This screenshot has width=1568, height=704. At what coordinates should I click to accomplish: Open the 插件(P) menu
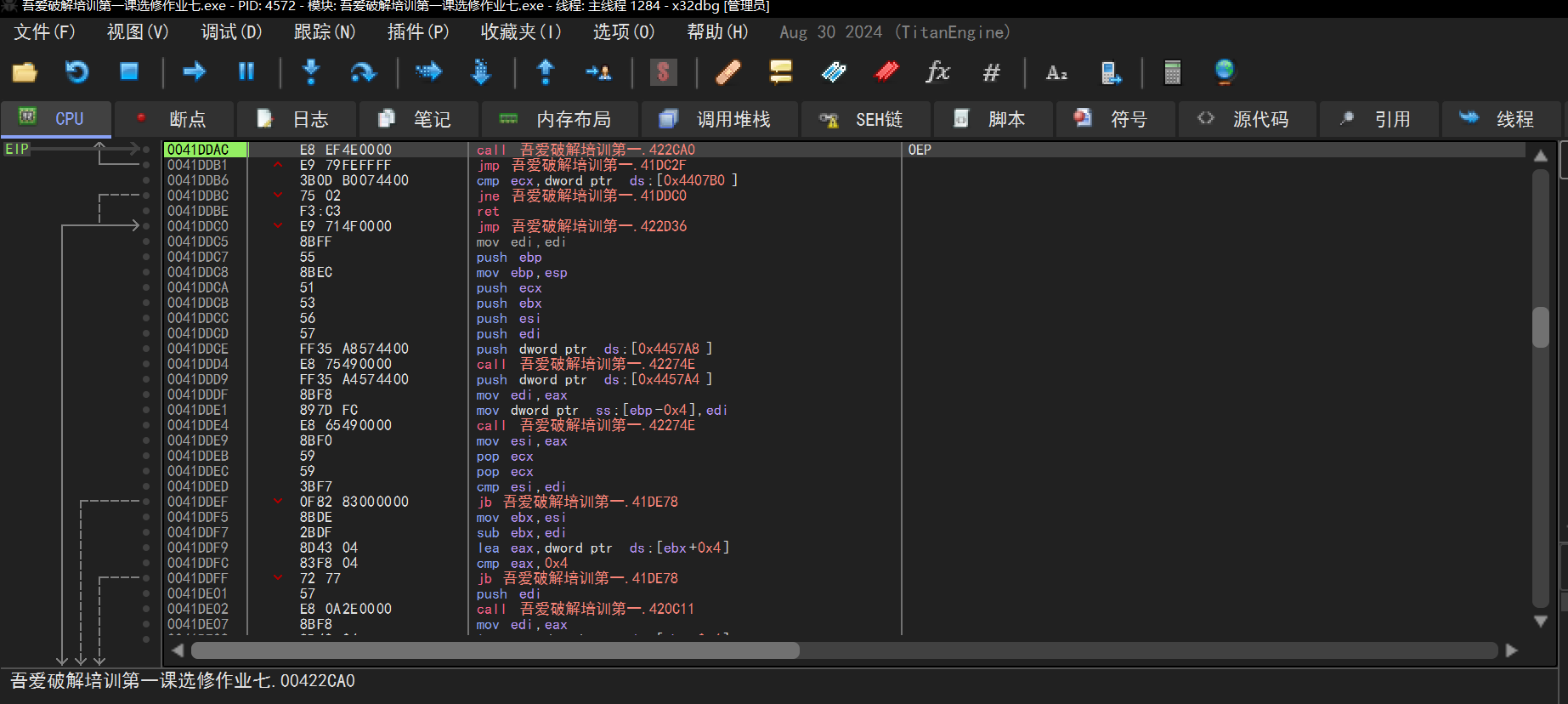point(418,32)
